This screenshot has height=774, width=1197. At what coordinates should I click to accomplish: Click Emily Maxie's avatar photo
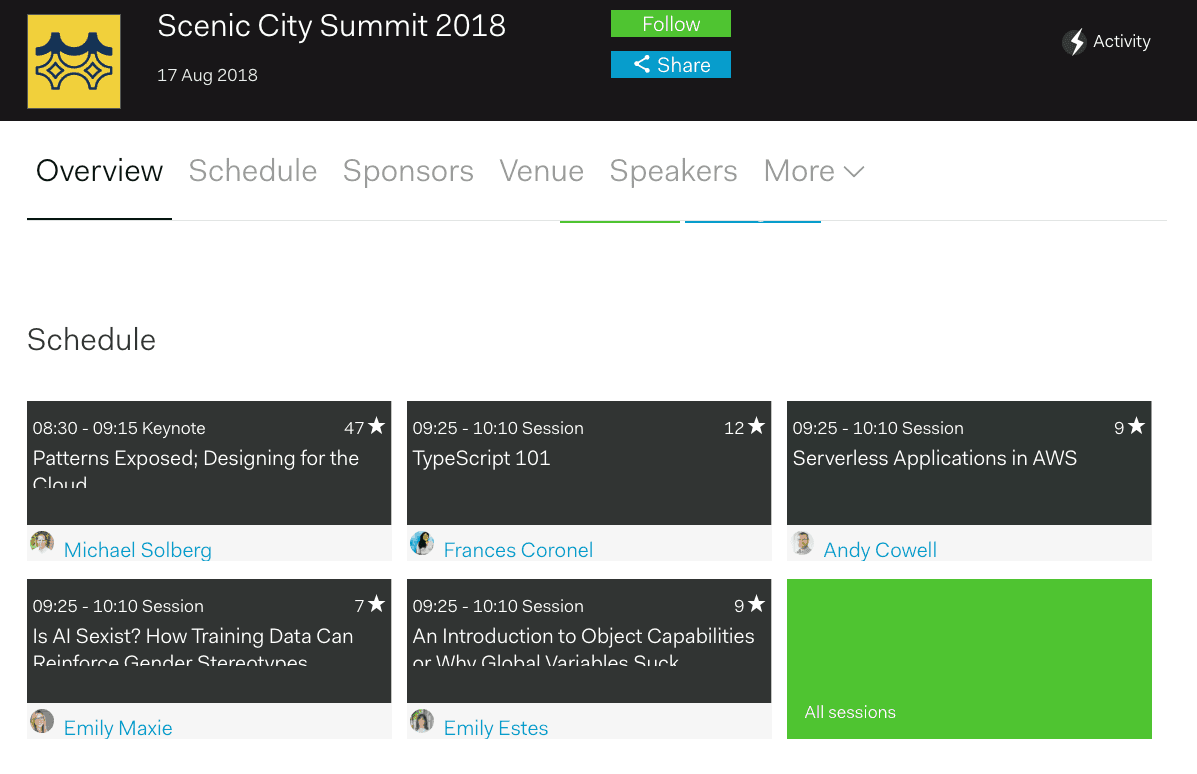tap(42, 721)
